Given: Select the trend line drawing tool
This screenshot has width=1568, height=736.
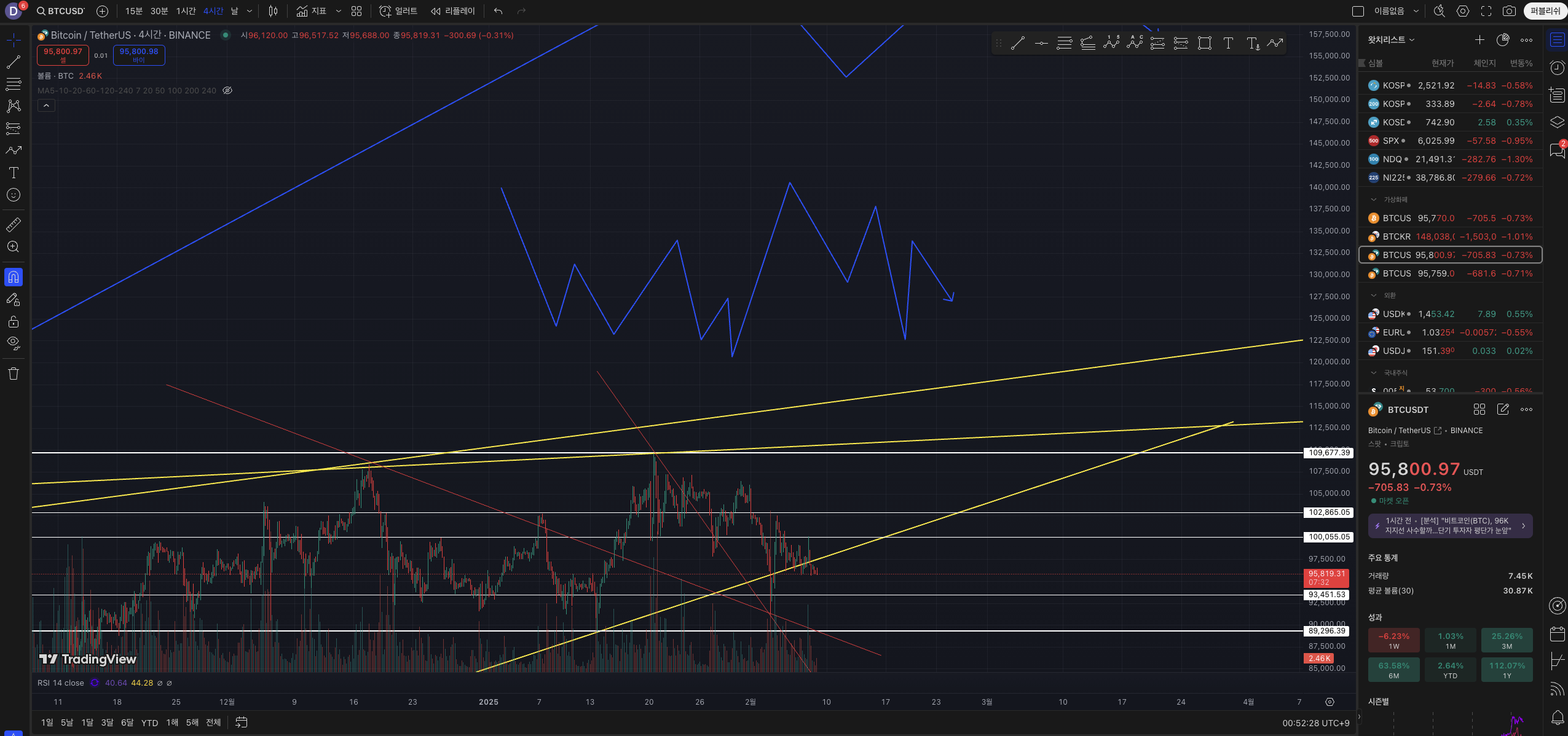Looking at the screenshot, I should pyautogui.click(x=14, y=62).
